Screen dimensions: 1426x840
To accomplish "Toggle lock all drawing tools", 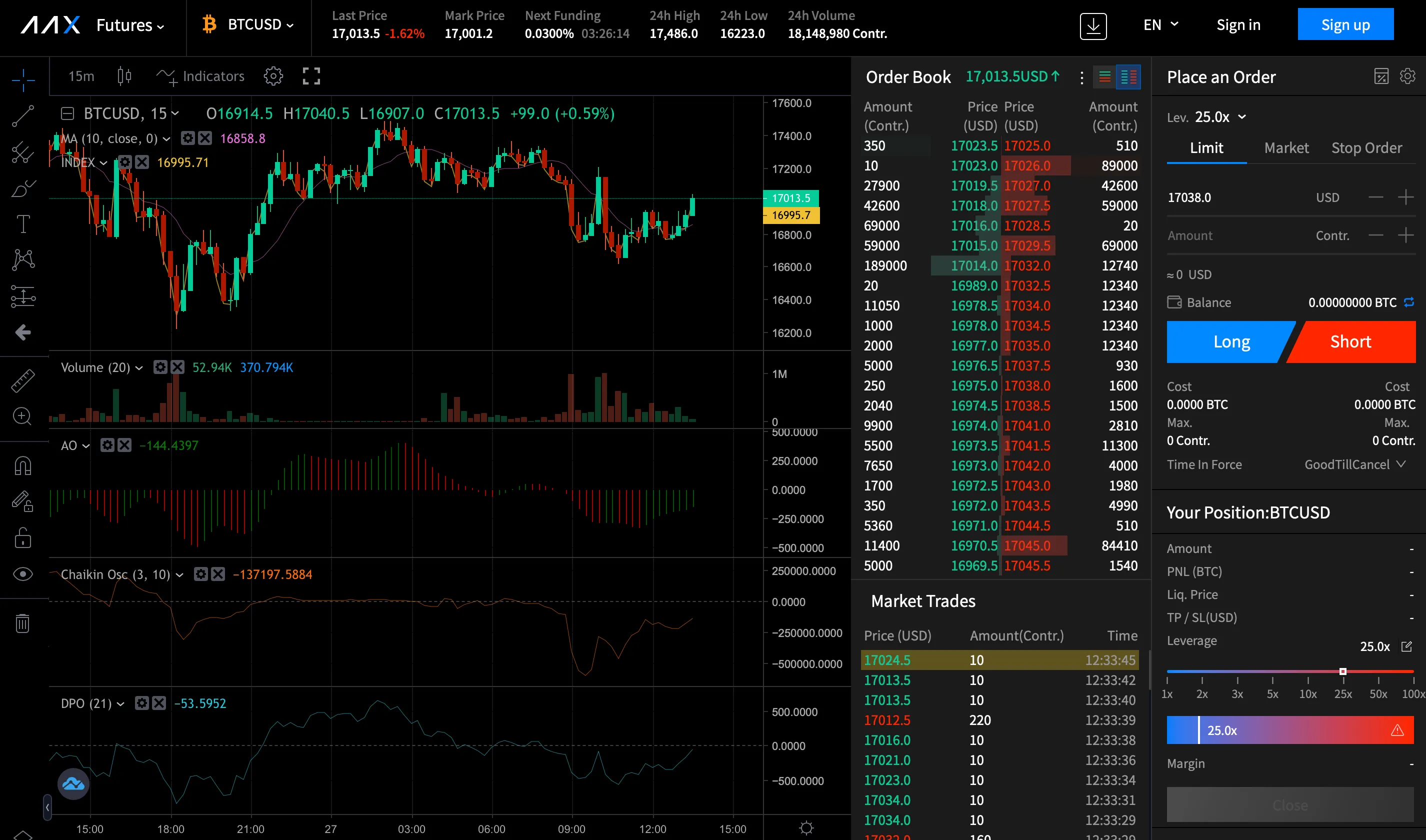I will [22, 537].
